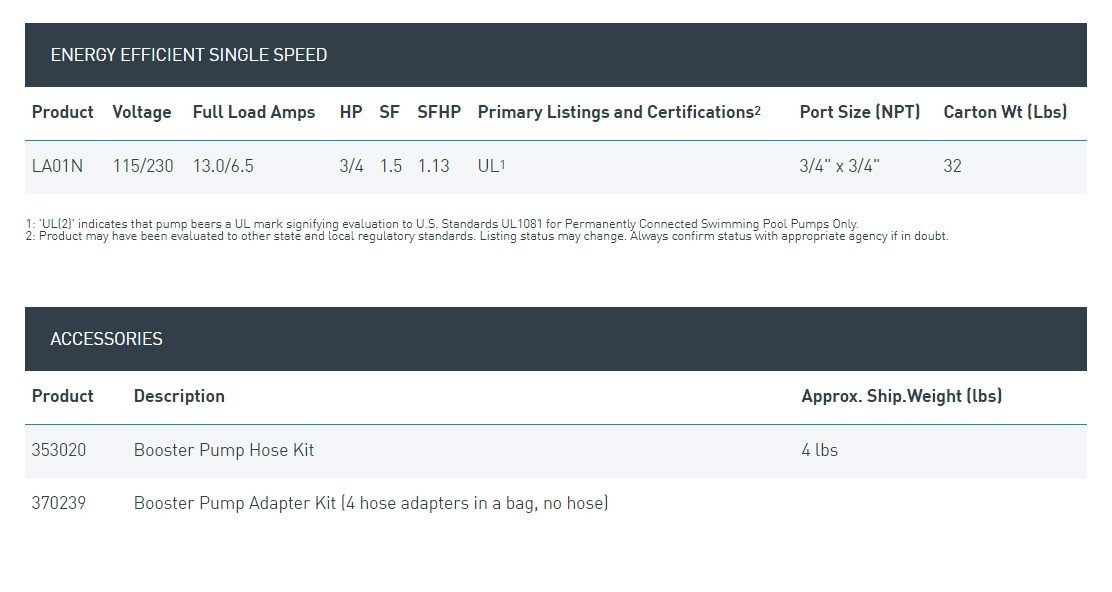Image resolution: width=1112 pixels, height=592 pixels.
Task: Click the 115/230 voltage value
Action: 143,166
